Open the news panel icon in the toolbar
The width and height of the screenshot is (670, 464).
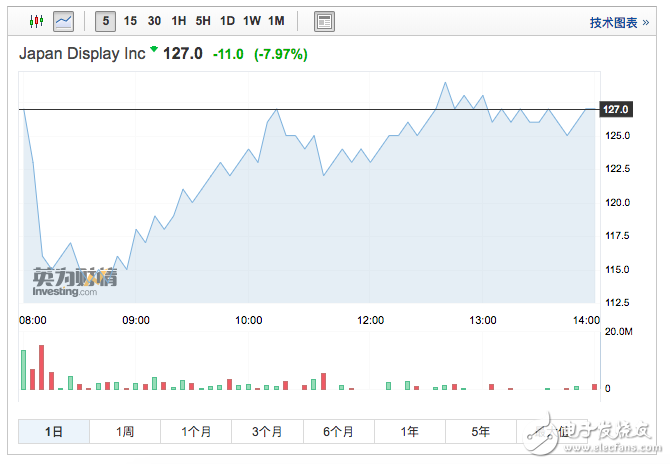[324, 21]
